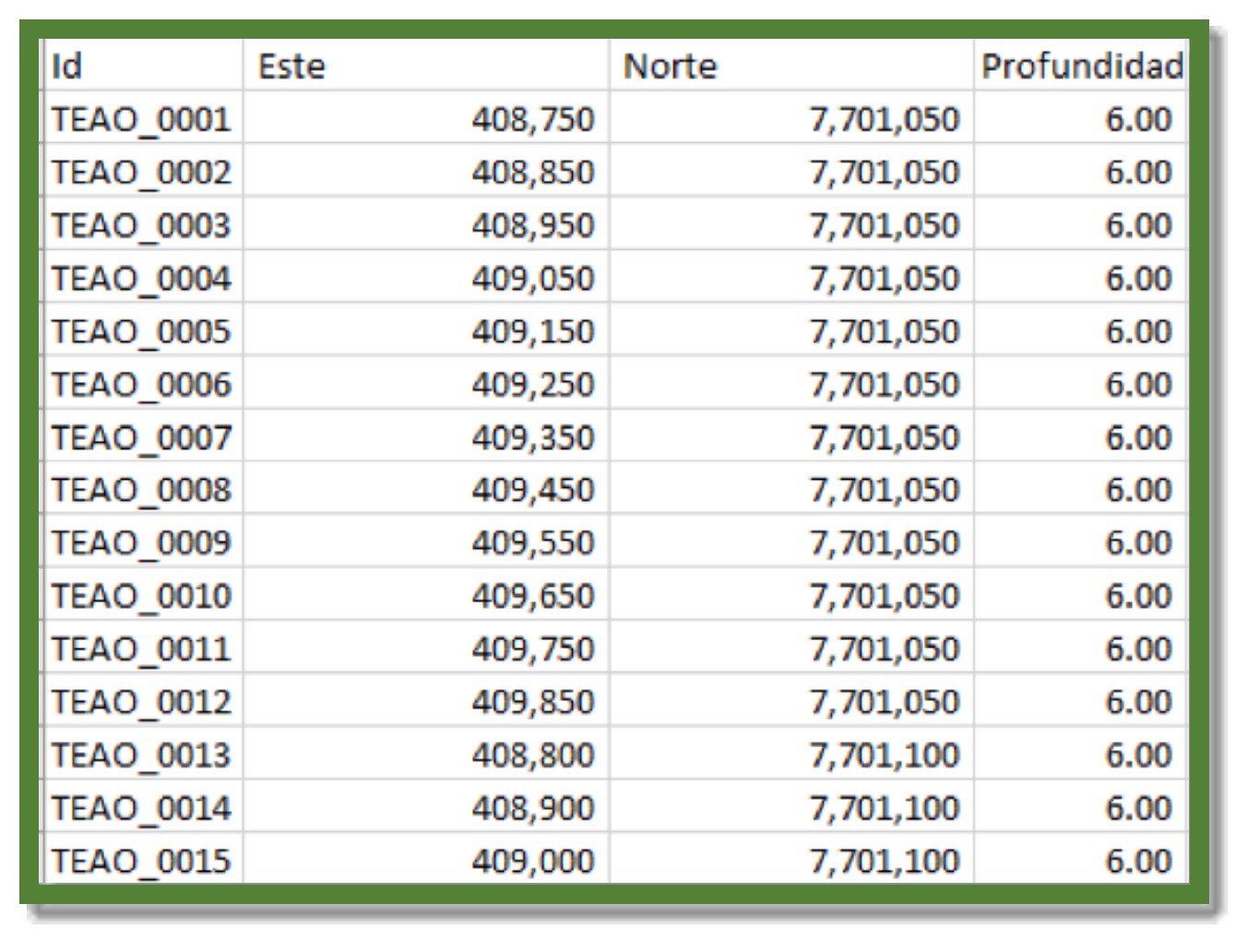Viewport: 1259px width, 952px height.
Task: Select Este value 408,750
Action: coord(532,120)
